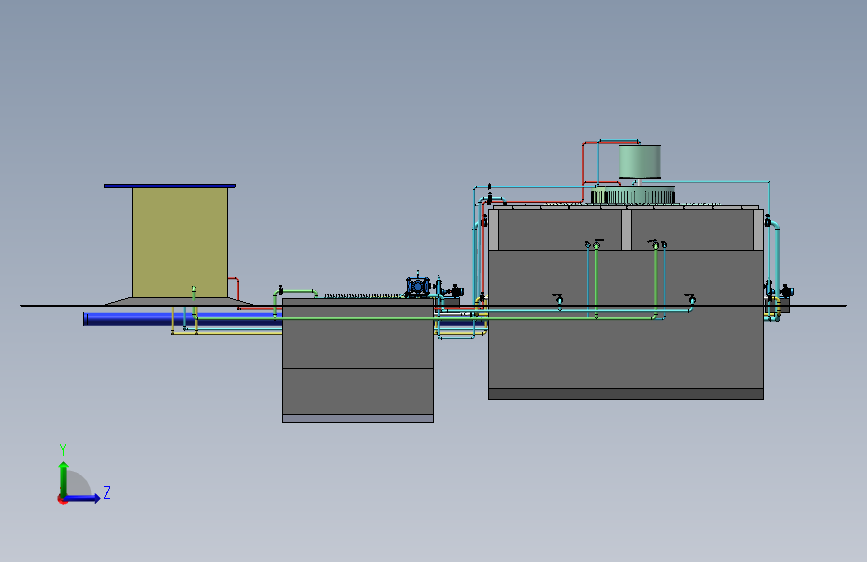Click the green cylindrical unit on the roof

pyautogui.click(x=640, y=162)
